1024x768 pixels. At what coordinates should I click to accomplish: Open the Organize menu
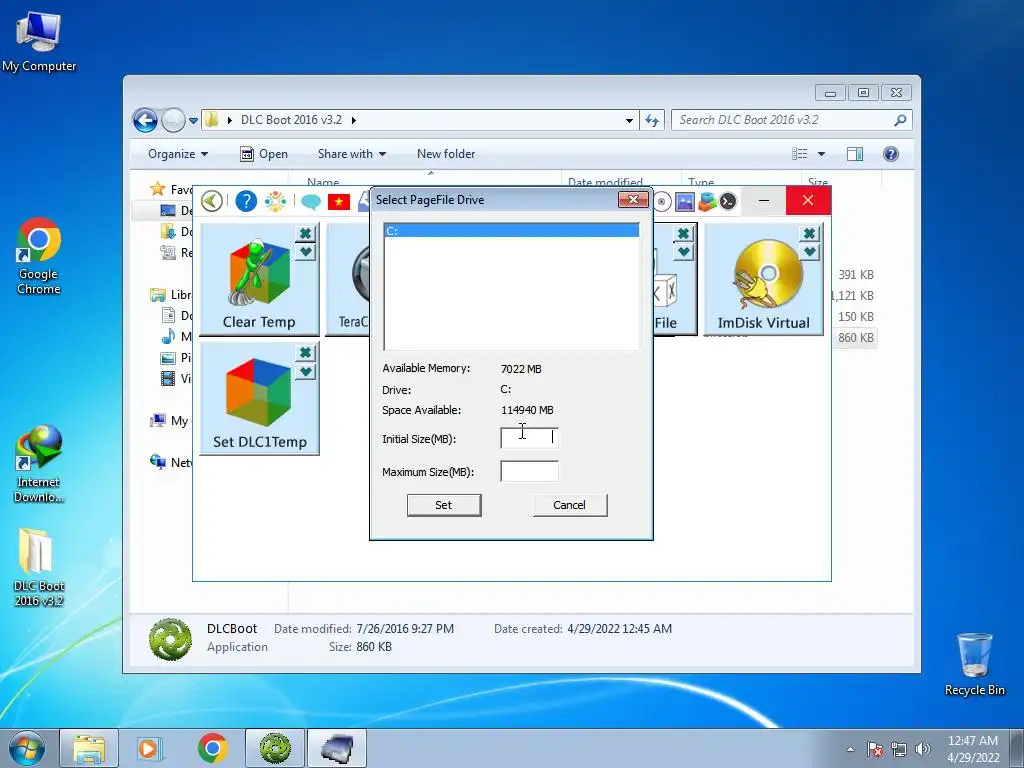coord(178,154)
